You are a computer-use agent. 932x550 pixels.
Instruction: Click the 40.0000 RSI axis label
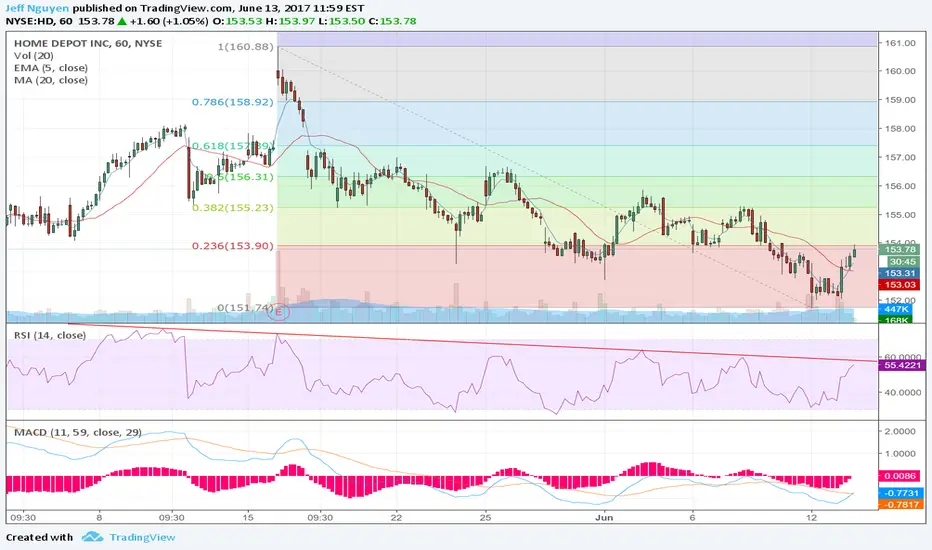903,392
